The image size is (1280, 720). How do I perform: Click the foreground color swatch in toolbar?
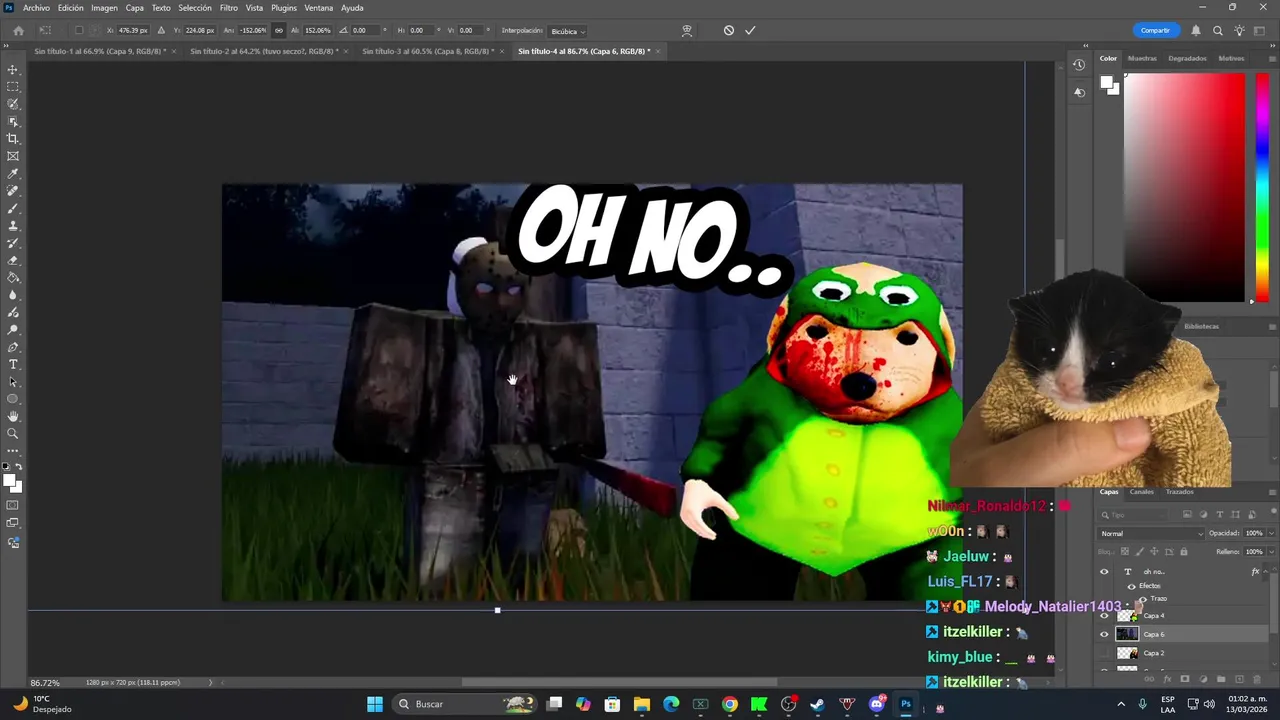[x=9, y=481]
